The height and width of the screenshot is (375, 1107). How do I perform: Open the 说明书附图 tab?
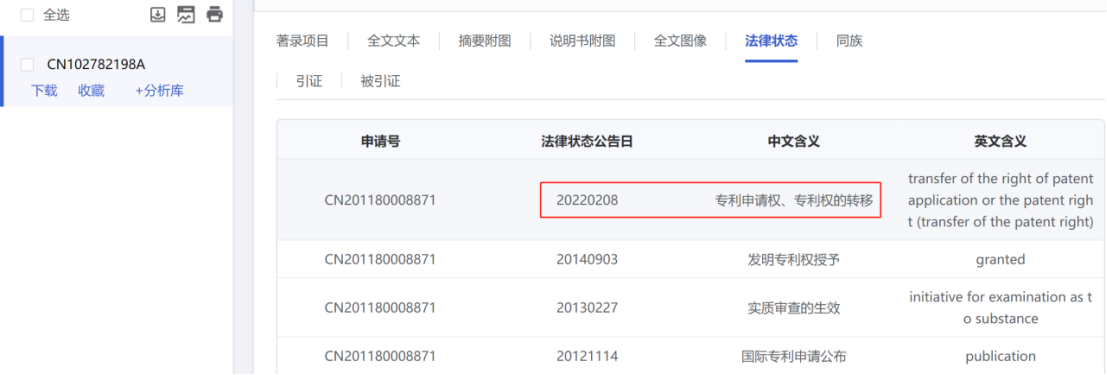[x=582, y=41]
